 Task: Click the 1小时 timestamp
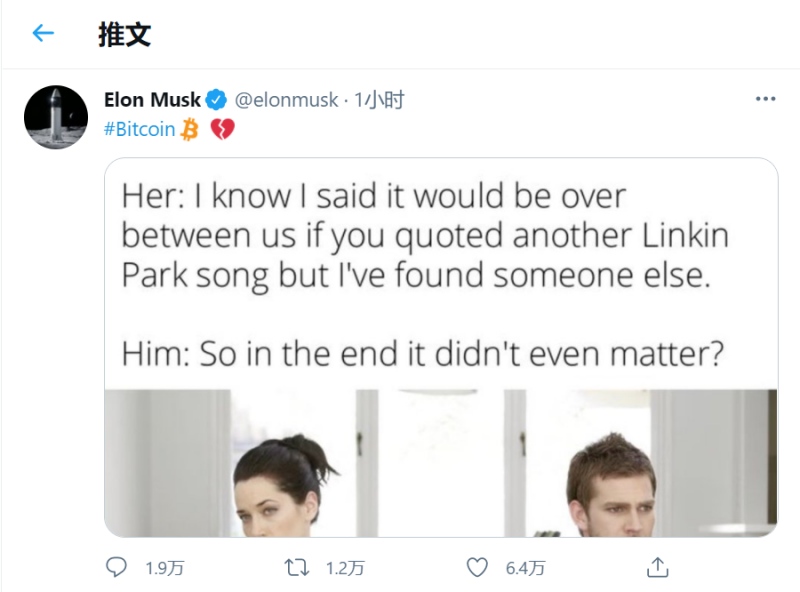point(379,100)
